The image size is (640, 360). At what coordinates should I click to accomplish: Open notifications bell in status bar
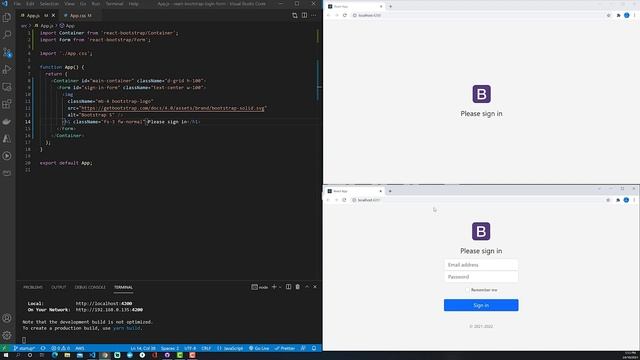click(314, 348)
